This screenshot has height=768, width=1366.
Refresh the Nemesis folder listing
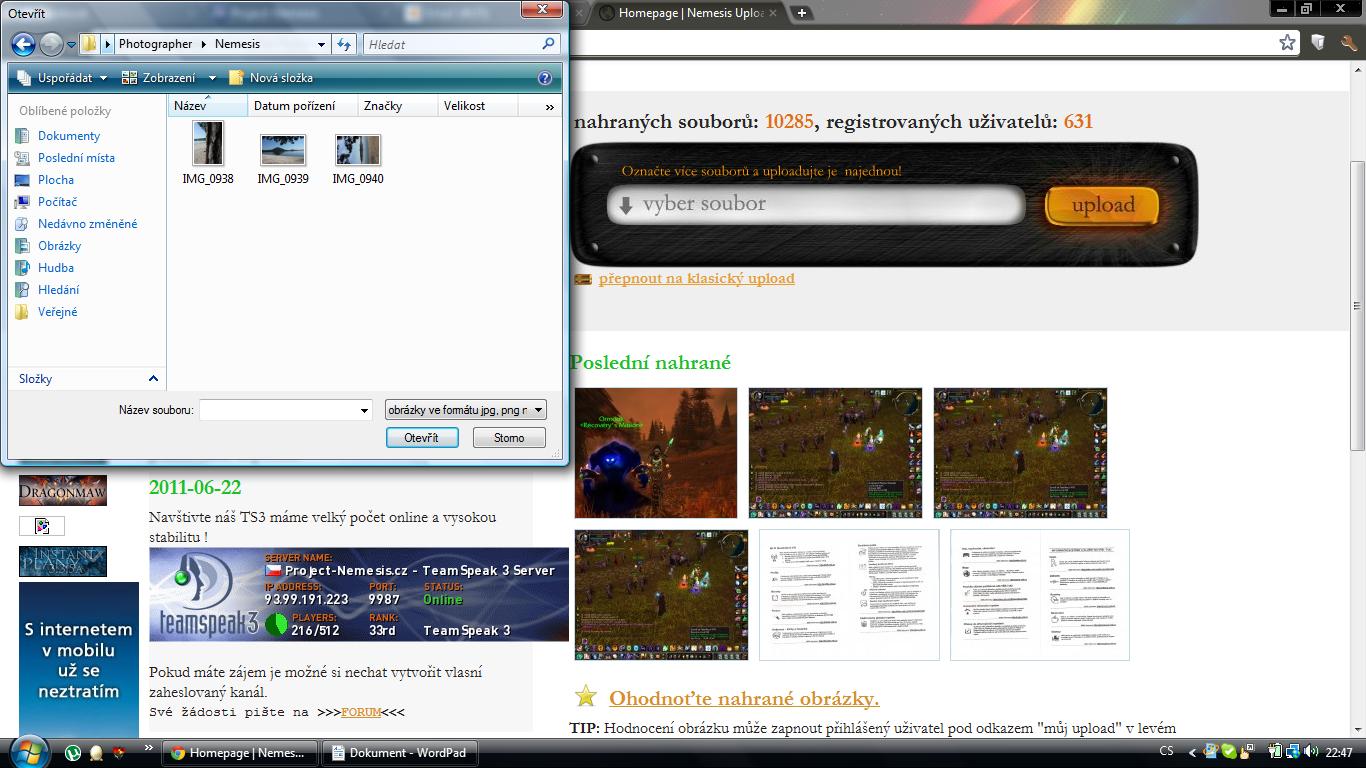click(x=344, y=44)
